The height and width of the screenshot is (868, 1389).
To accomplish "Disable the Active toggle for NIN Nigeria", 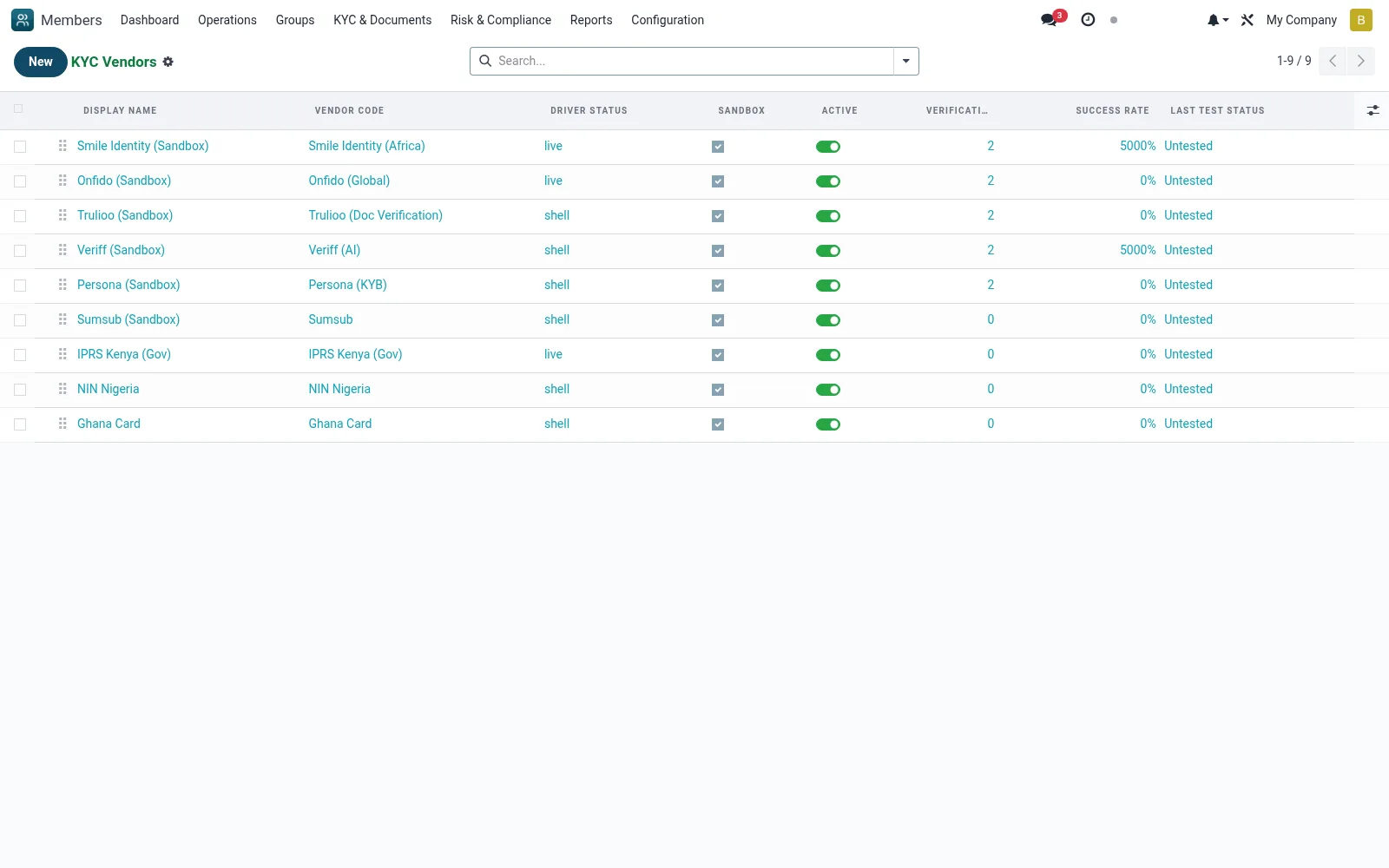I will (828, 390).
